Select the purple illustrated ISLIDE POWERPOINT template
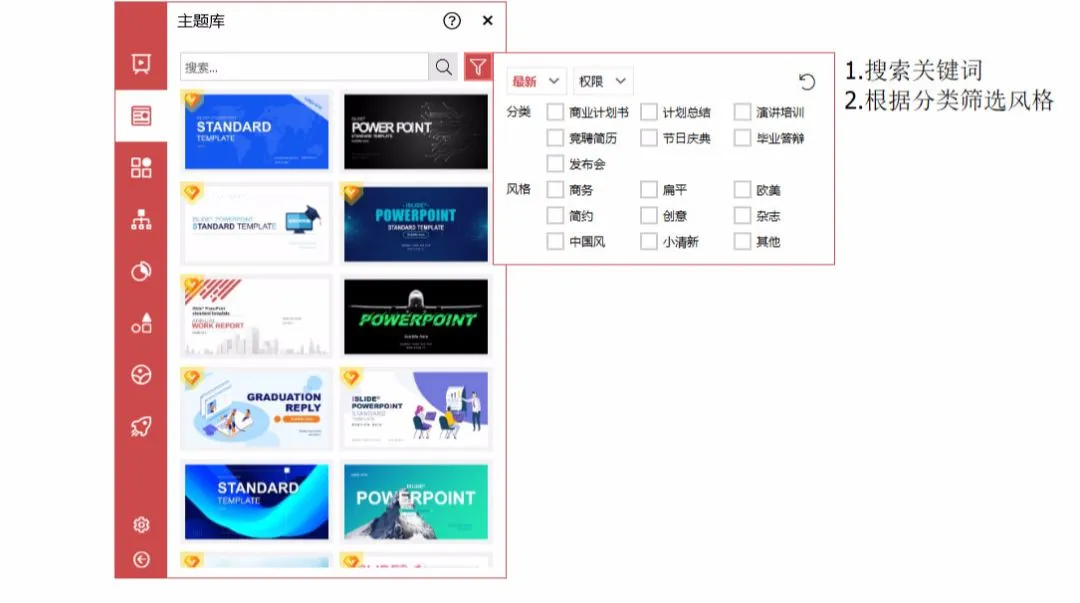The width and height of the screenshot is (1080, 603). point(416,409)
